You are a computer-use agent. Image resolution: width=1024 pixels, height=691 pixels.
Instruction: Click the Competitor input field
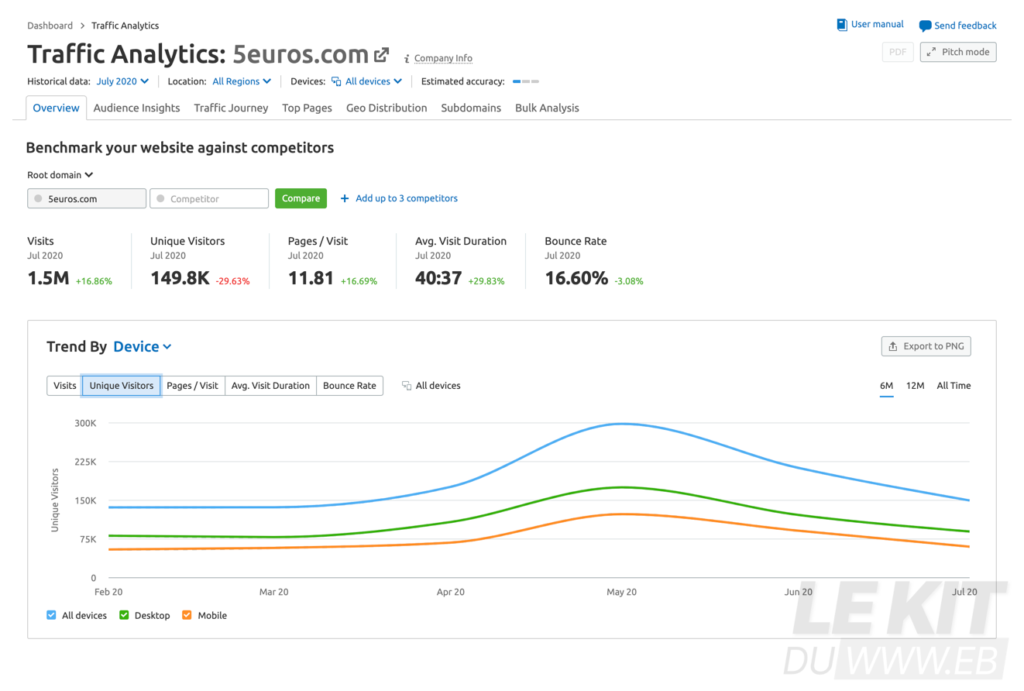(209, 199)
